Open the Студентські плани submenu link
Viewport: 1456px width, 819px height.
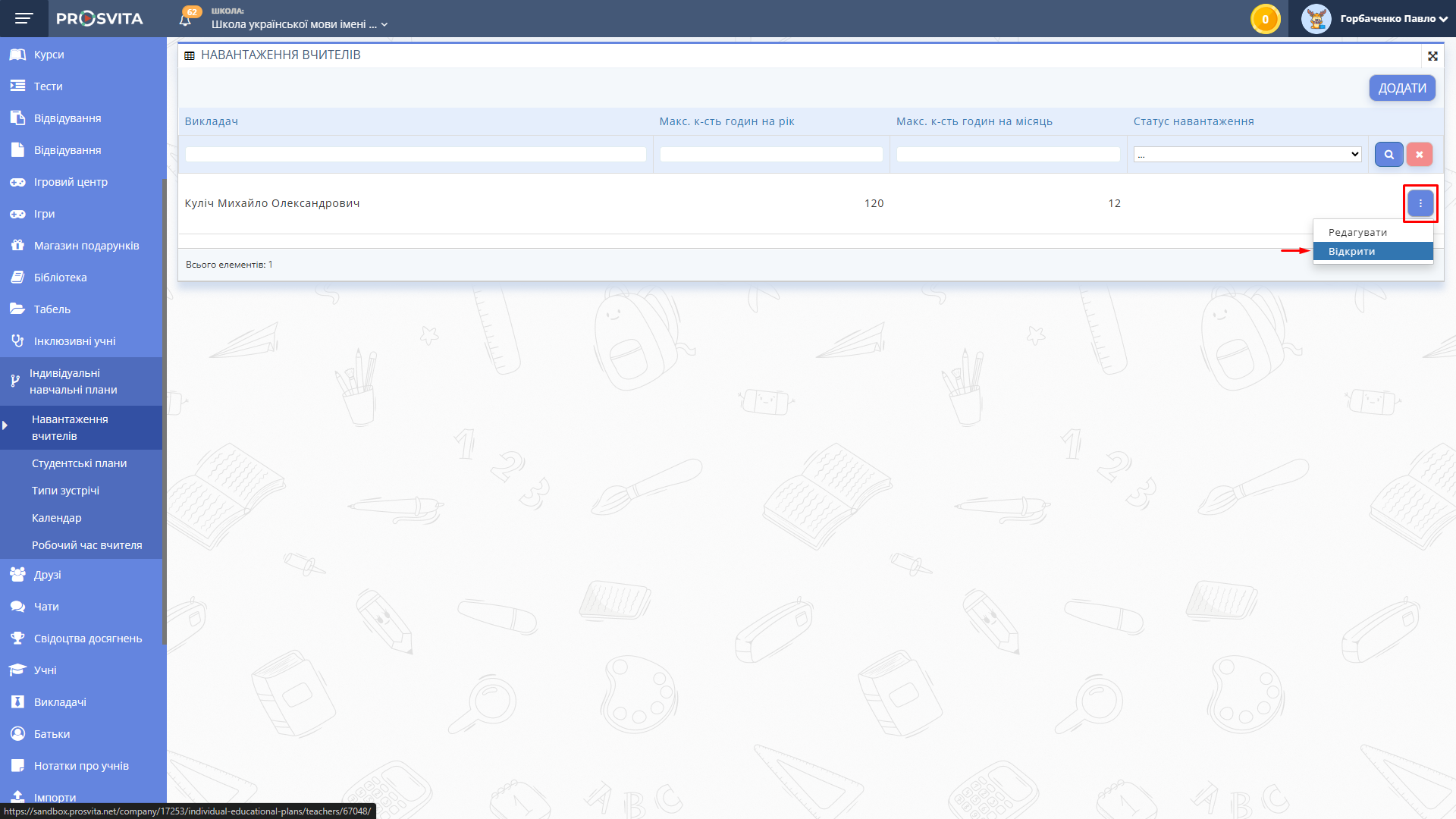coord(79,463)
